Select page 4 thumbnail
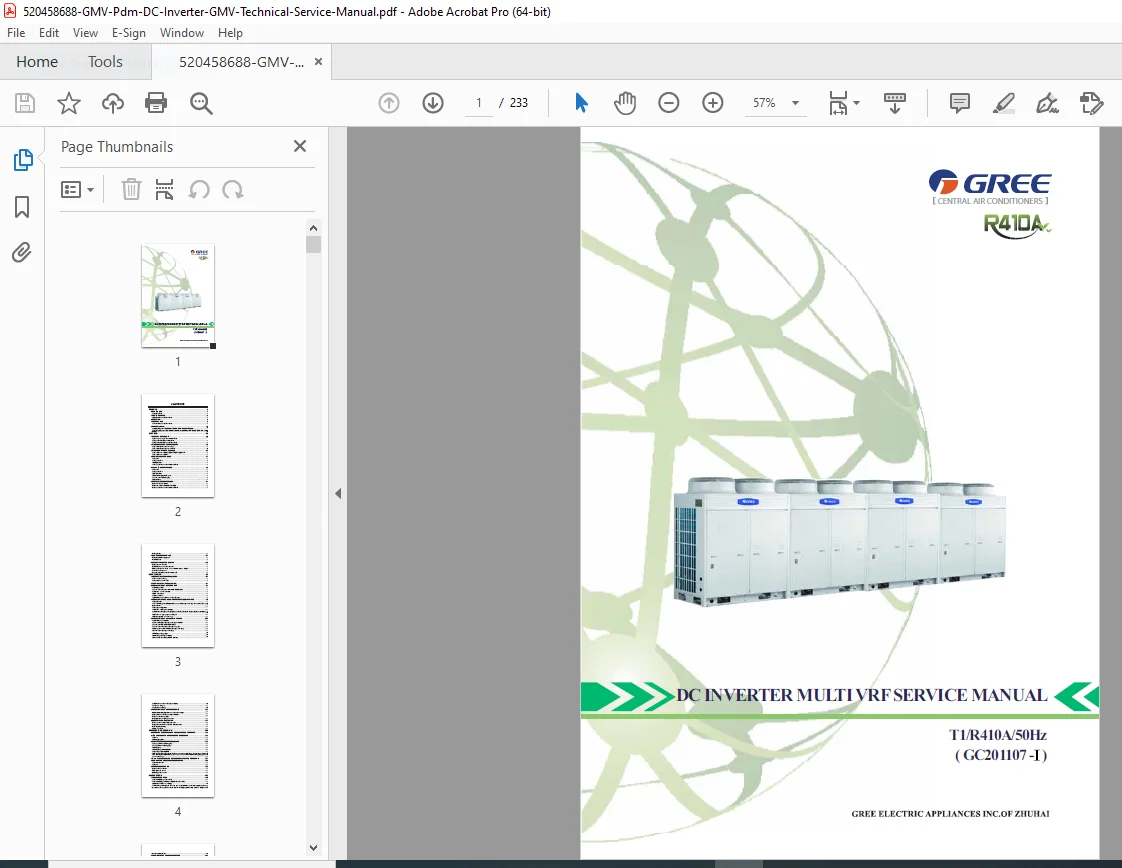 point(178,746)
